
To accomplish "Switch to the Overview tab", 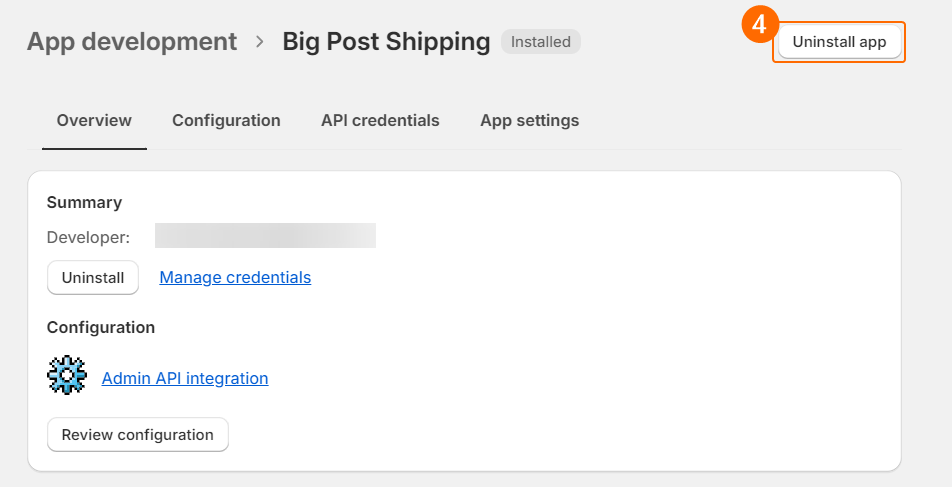I will click(94, 121).
